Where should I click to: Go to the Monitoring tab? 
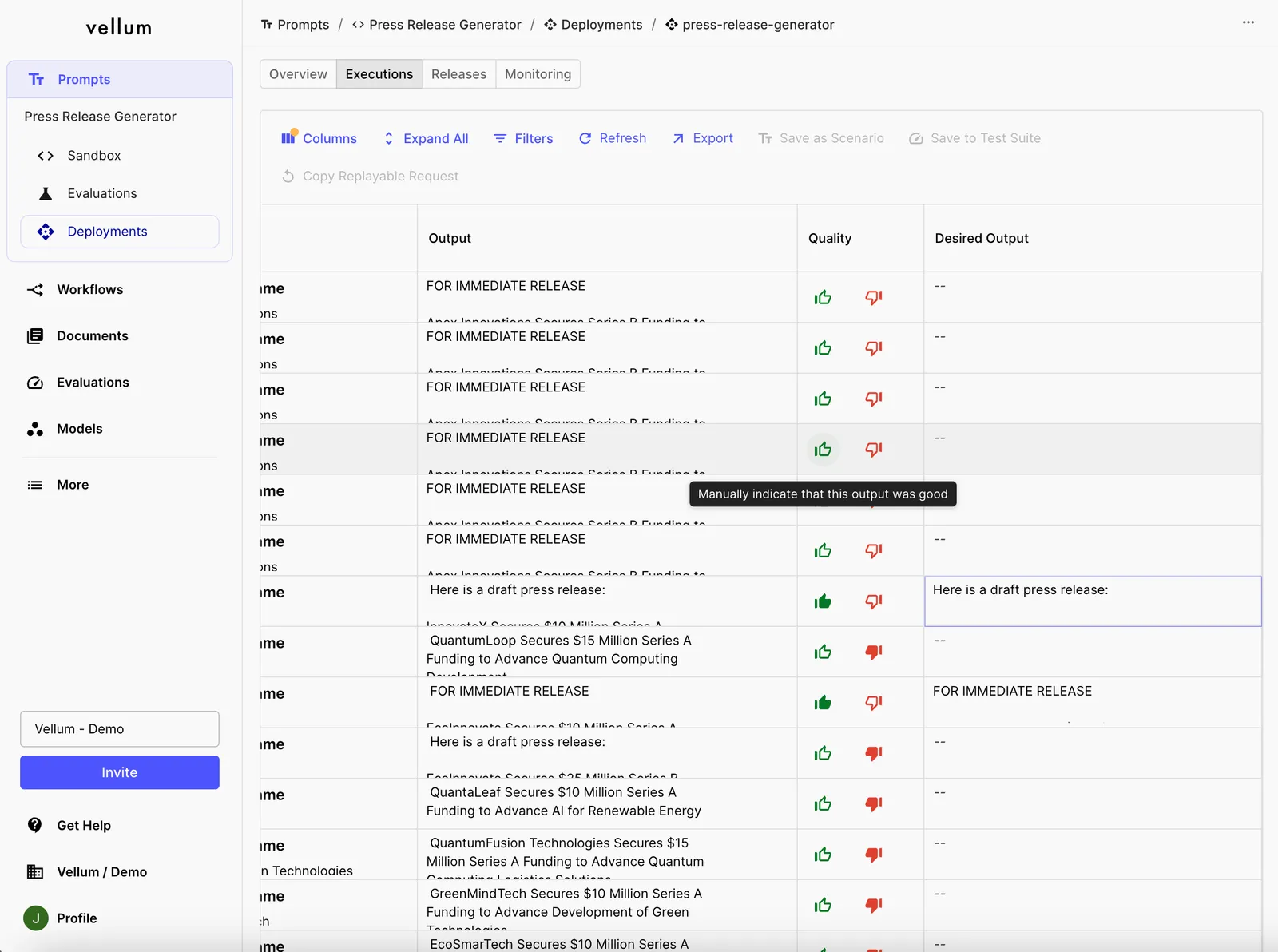pyautogui.click(x=538, y=74)
